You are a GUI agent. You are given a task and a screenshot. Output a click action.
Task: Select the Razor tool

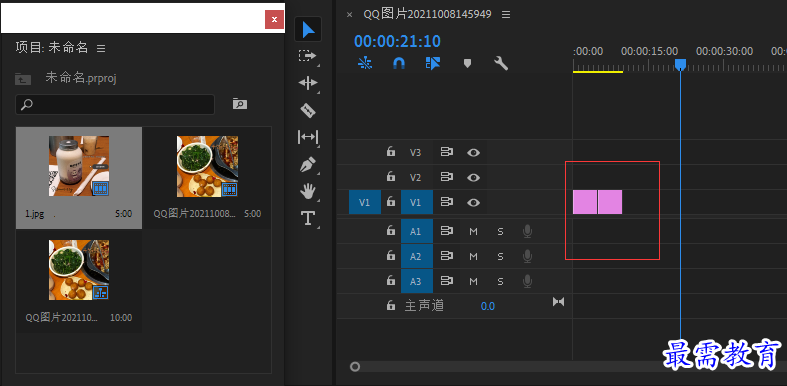point(308,110)
